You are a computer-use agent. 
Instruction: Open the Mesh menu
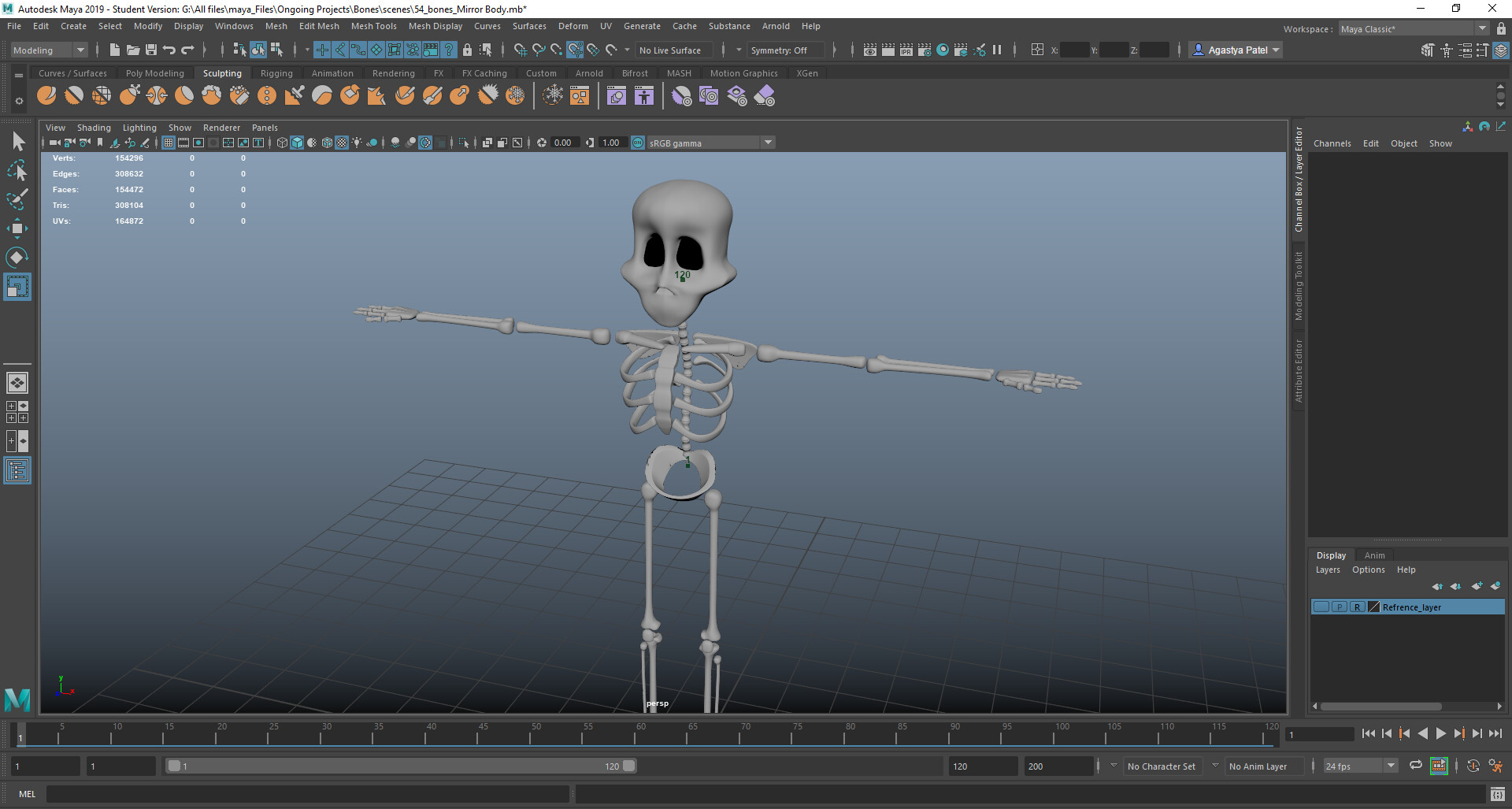click(x=276, y=26)
